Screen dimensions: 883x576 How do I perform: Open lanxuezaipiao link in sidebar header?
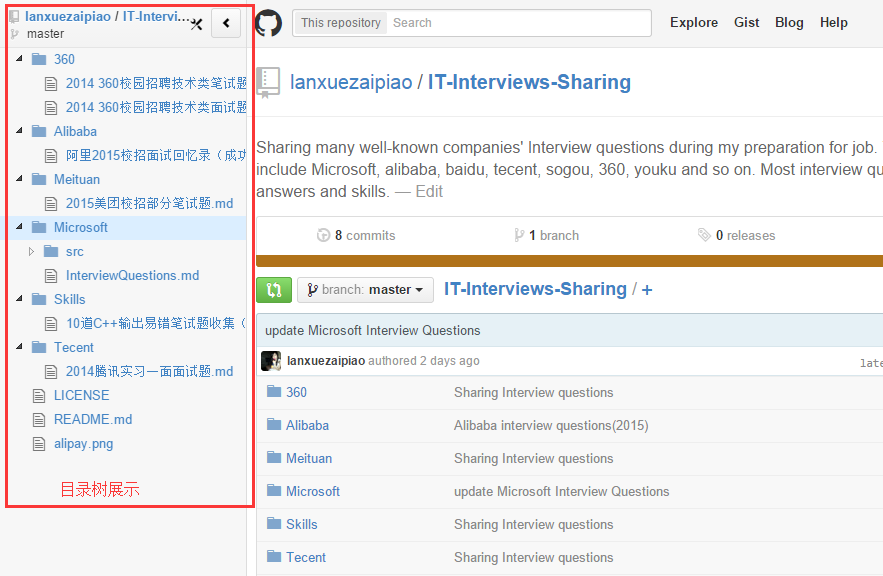pos(68,16)
